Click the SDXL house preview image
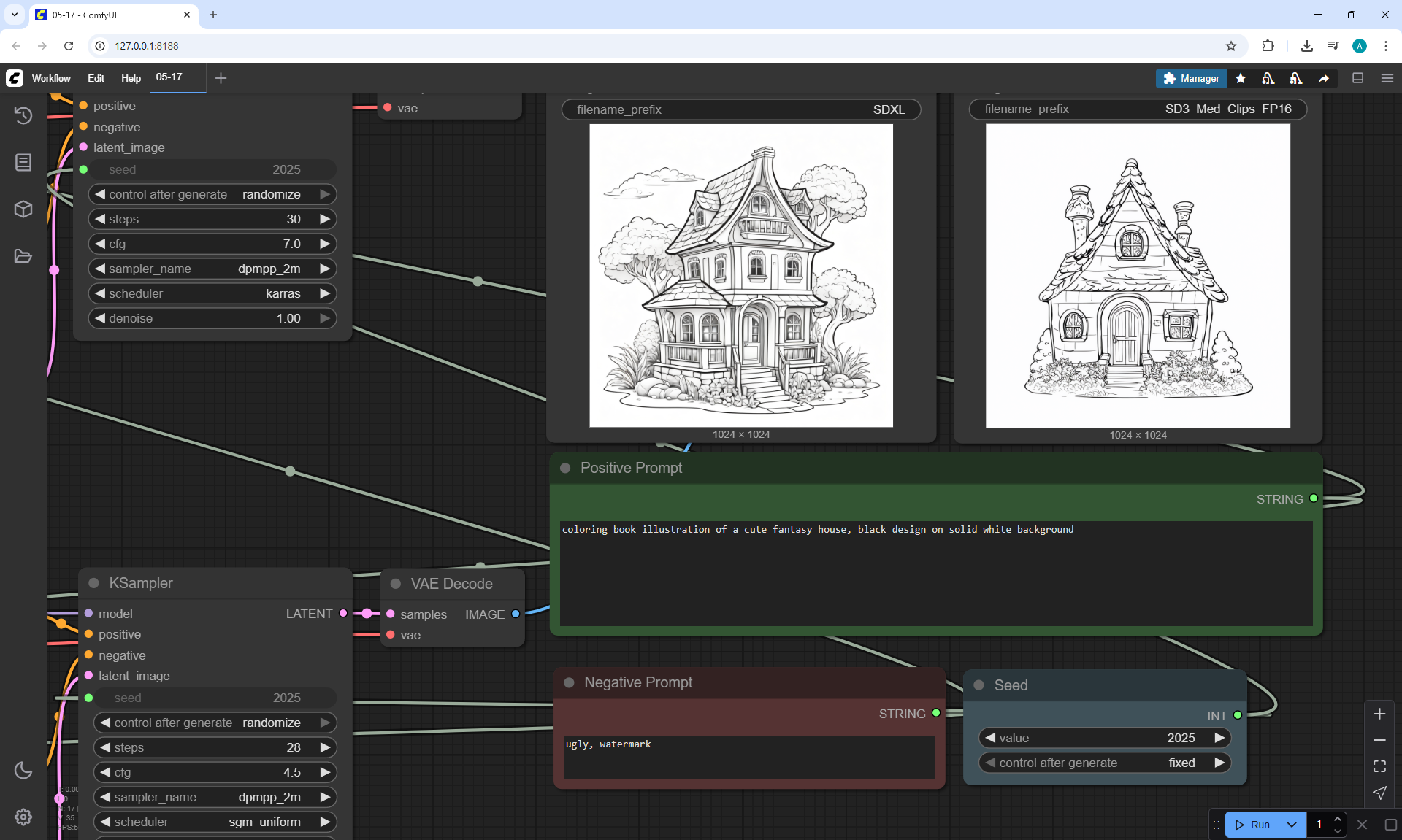Viewport: 1402px width, 840px height. (741, 275)
